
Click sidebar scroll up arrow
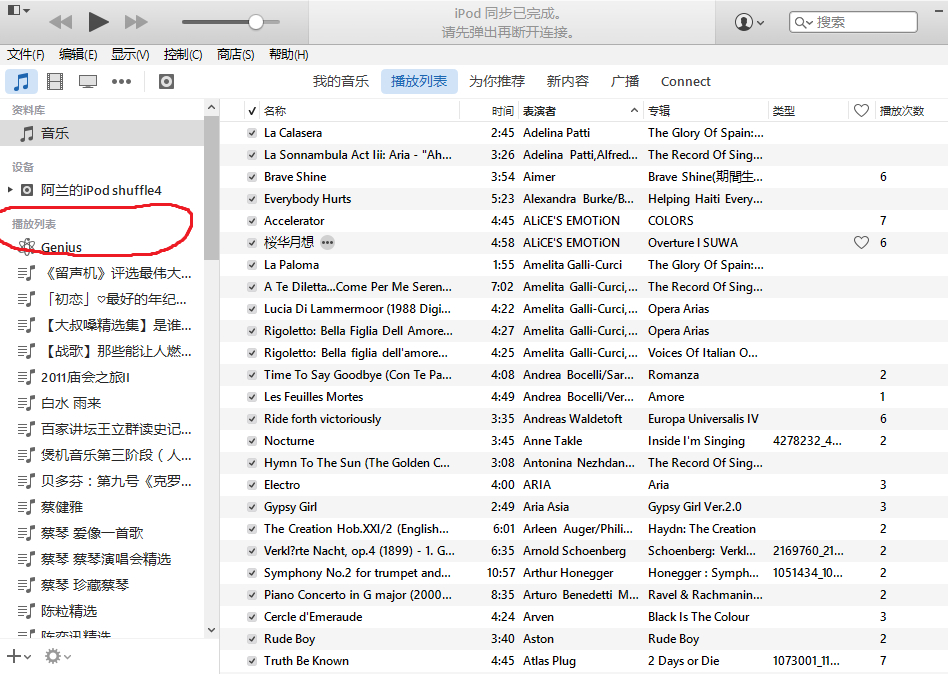pyautogui.click(x=211, y=108)
